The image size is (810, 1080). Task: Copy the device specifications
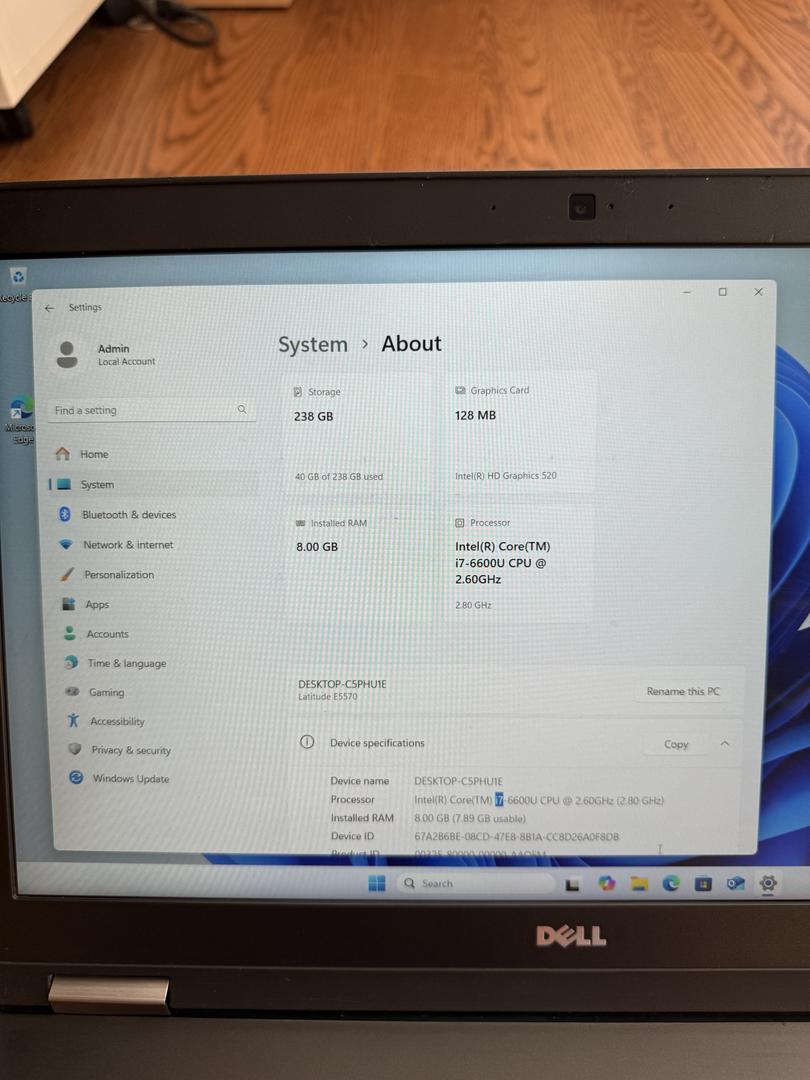click(676, 744)
